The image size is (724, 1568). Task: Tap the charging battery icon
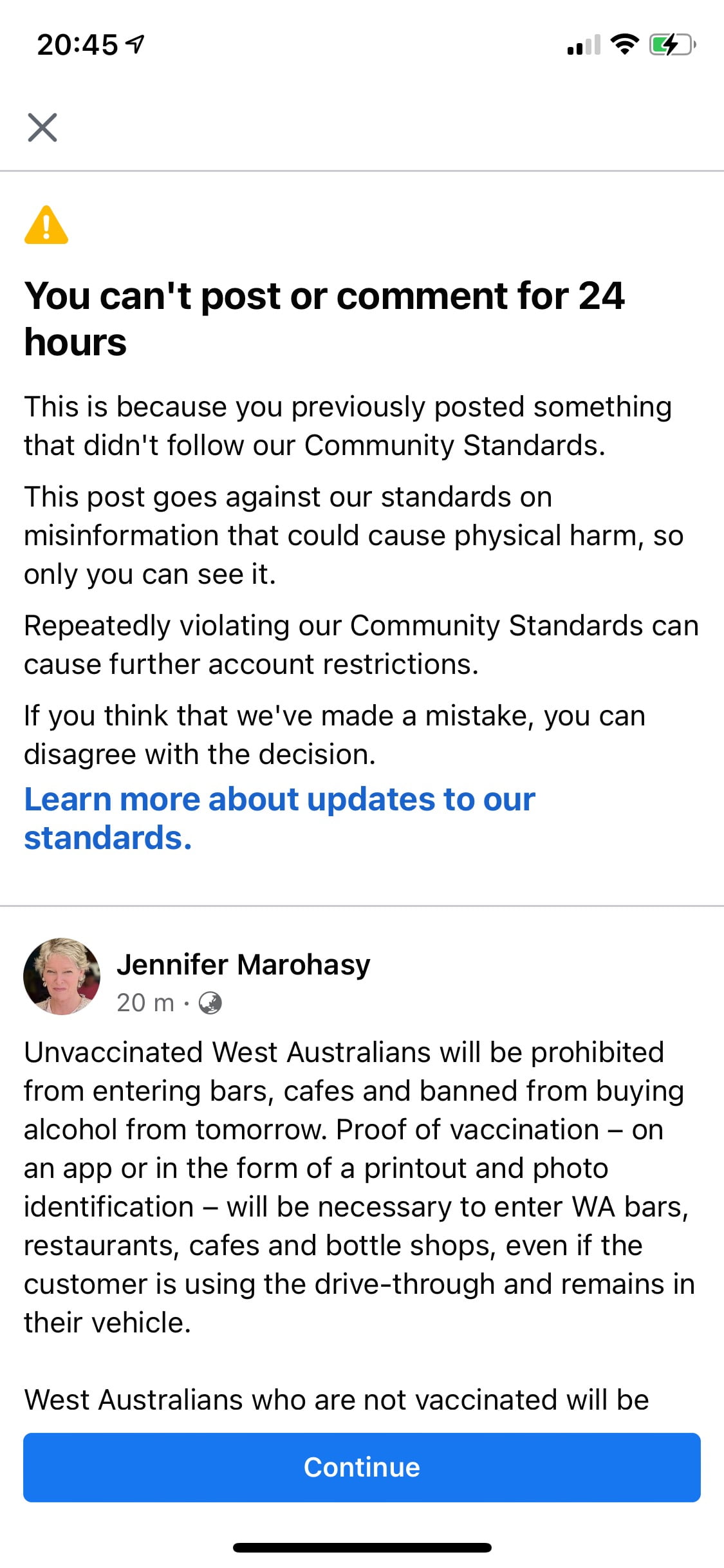pos(673,44)
